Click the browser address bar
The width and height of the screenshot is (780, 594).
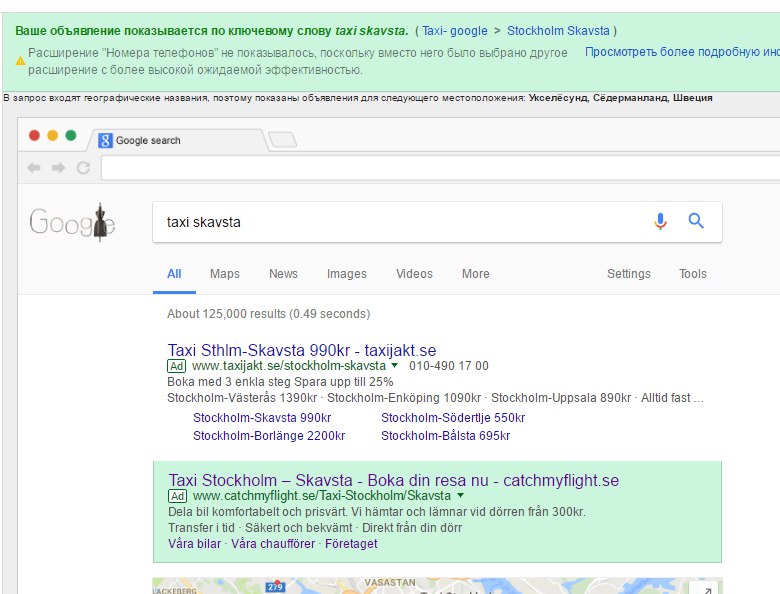tap(440, 168)
